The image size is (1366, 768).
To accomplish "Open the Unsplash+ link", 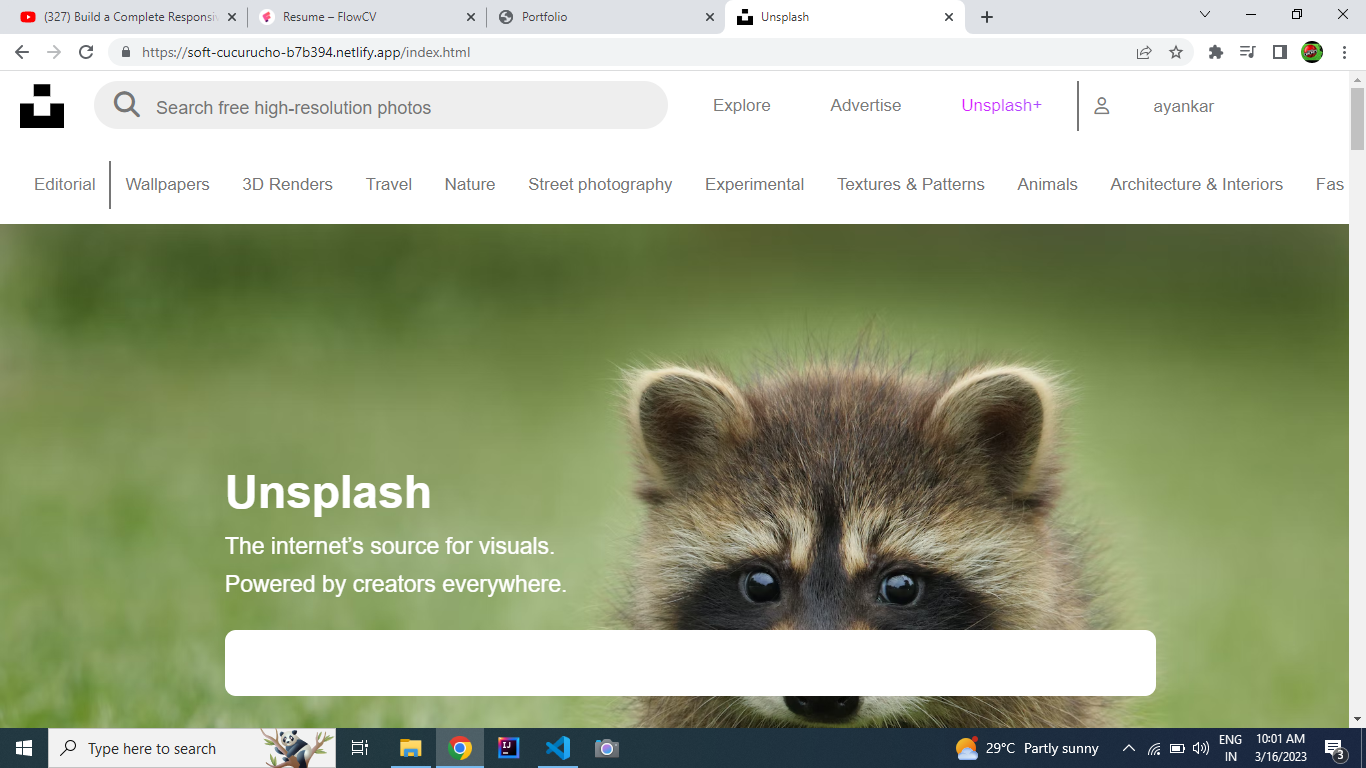I will pyautogui.click(x=1001, y=106).
